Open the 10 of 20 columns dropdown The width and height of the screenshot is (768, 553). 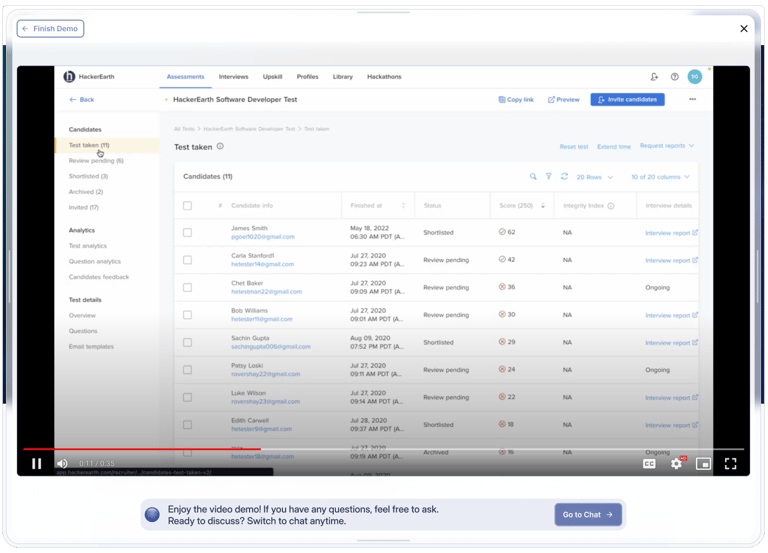pyautogui.click(x=660, y=177)
